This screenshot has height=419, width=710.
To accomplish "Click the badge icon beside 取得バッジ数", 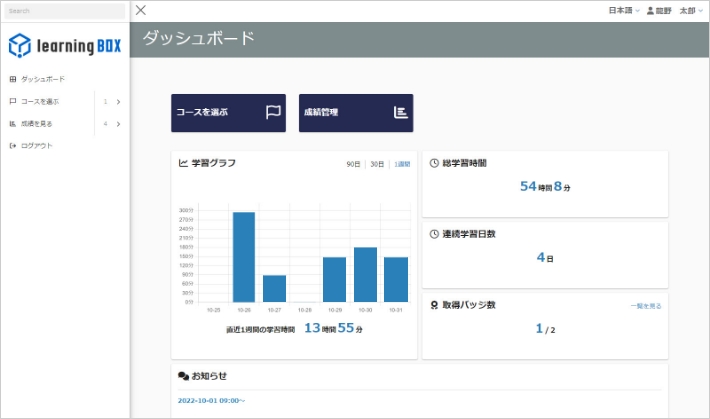I will coord(434,304).
